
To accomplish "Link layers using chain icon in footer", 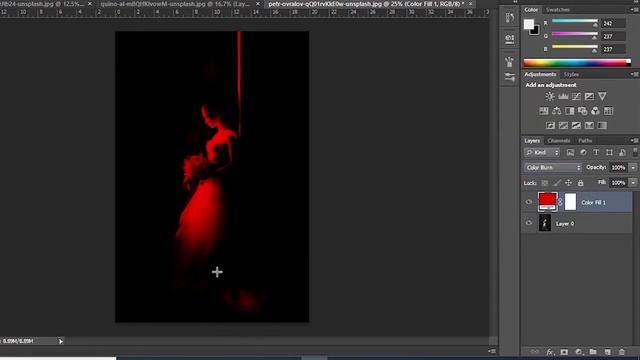I will (535, 352).
